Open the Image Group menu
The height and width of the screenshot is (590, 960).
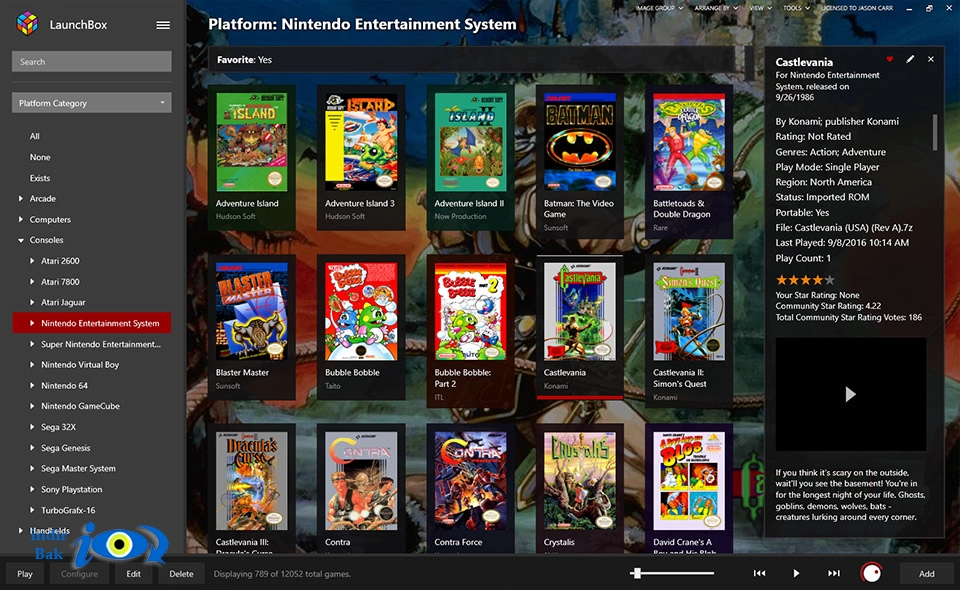coord(659,8)
